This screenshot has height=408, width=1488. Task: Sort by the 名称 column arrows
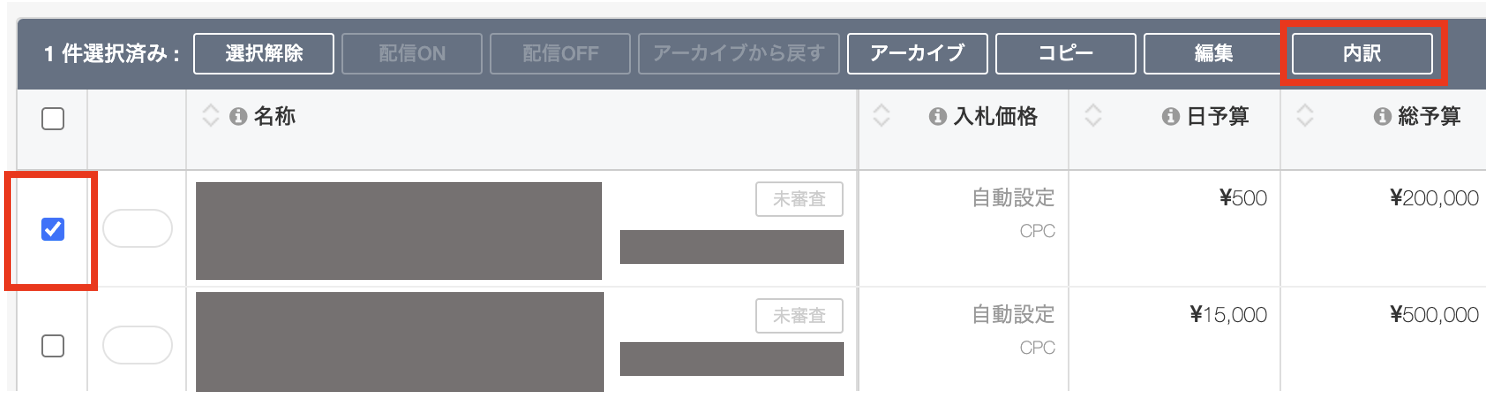pyautogui.click(x=210, y=118)
